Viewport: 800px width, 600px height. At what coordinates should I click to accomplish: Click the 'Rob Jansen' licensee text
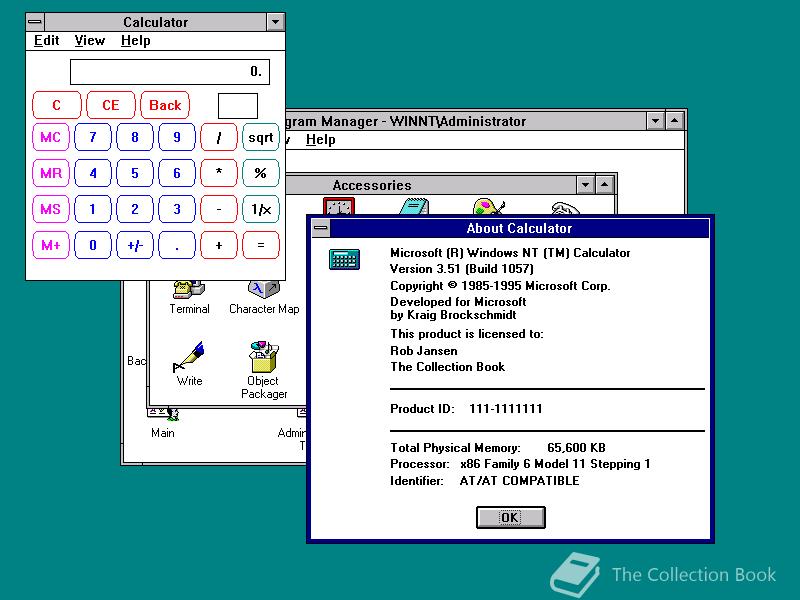point(423,351)
